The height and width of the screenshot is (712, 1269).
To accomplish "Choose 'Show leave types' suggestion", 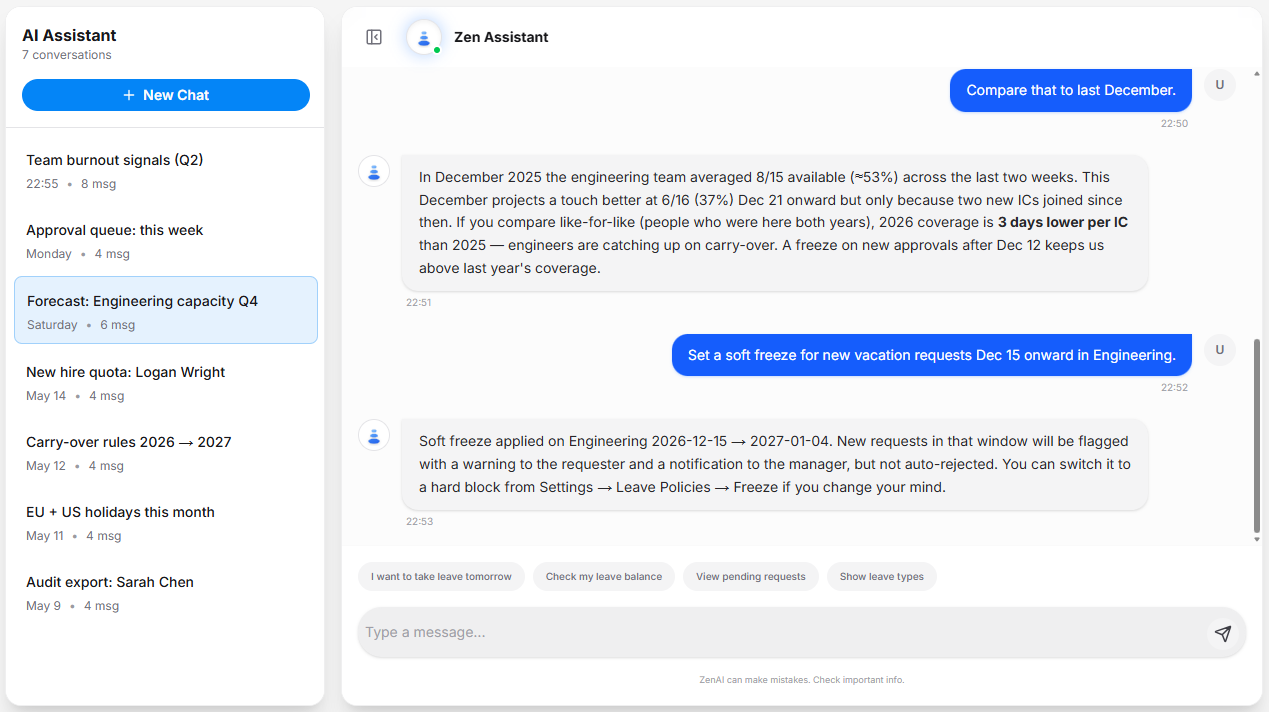I will tap(882, 576).
